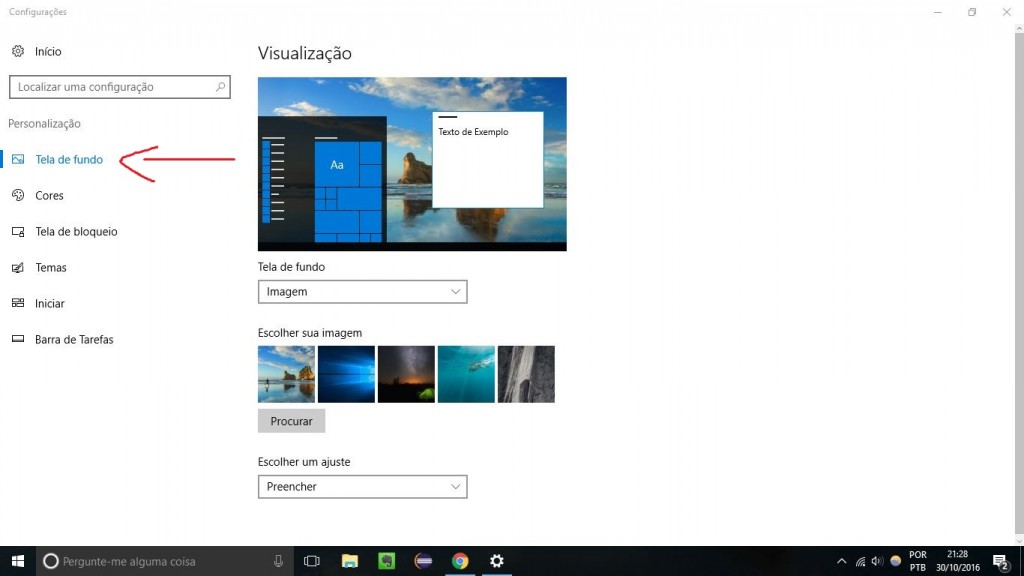
Task: Click the Cortana microphone icon
Action: [x=278, y=561]
